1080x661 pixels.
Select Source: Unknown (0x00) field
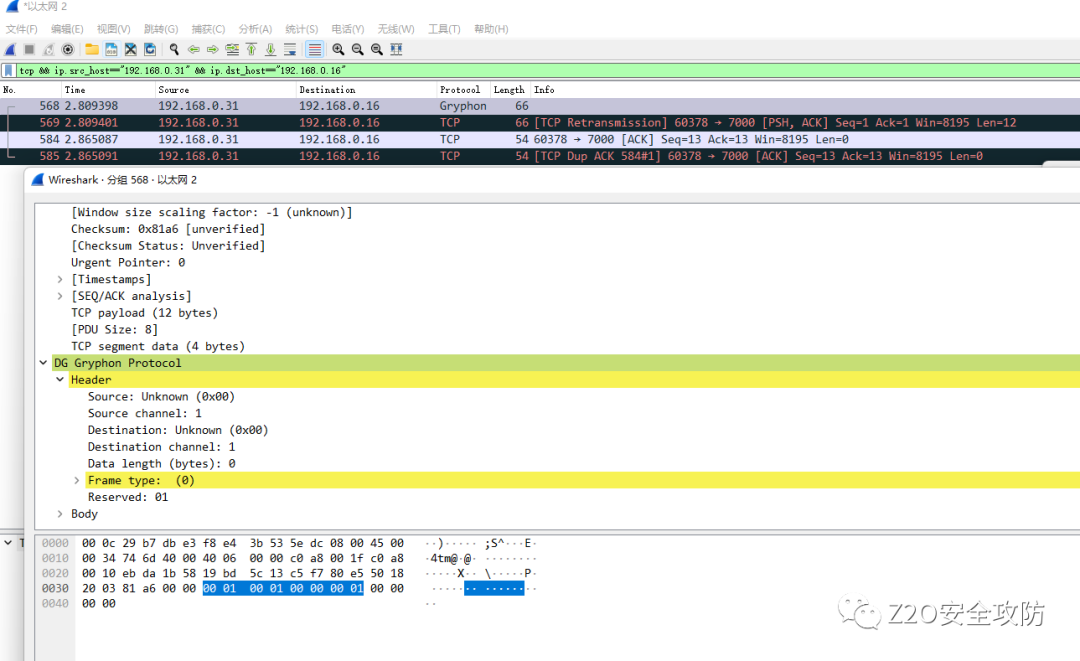point(161,397)
